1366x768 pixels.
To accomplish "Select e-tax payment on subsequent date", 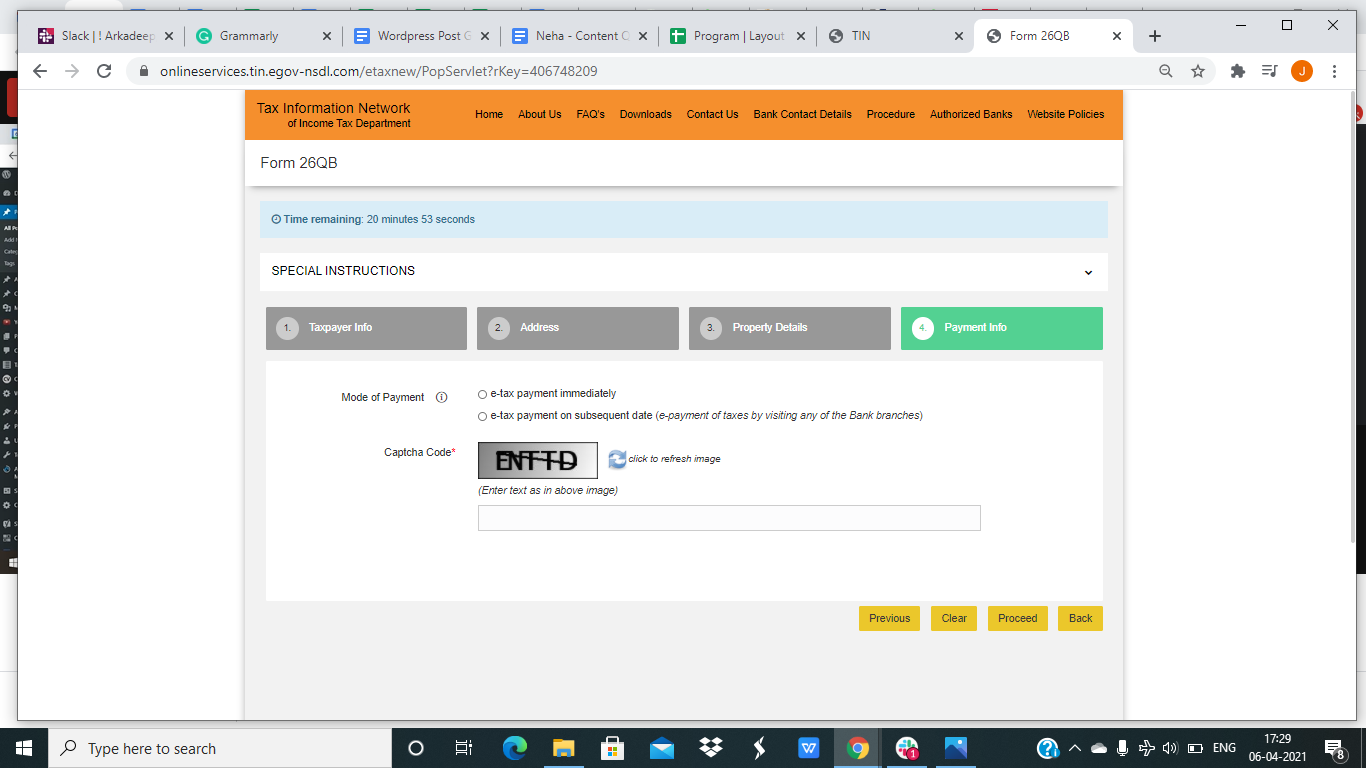I will click(483, 416).
